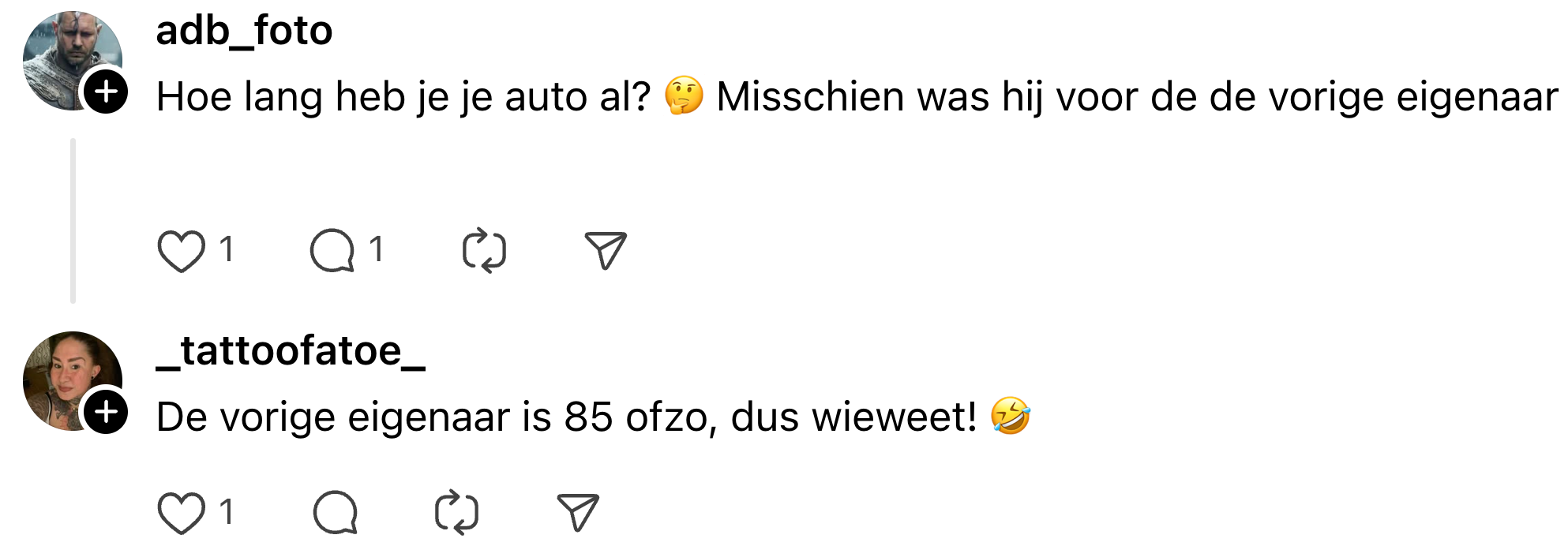Click the thinking face emoji in adb_foto's comment
This screenshot has height=546, width=1568.
coord(684,95)
